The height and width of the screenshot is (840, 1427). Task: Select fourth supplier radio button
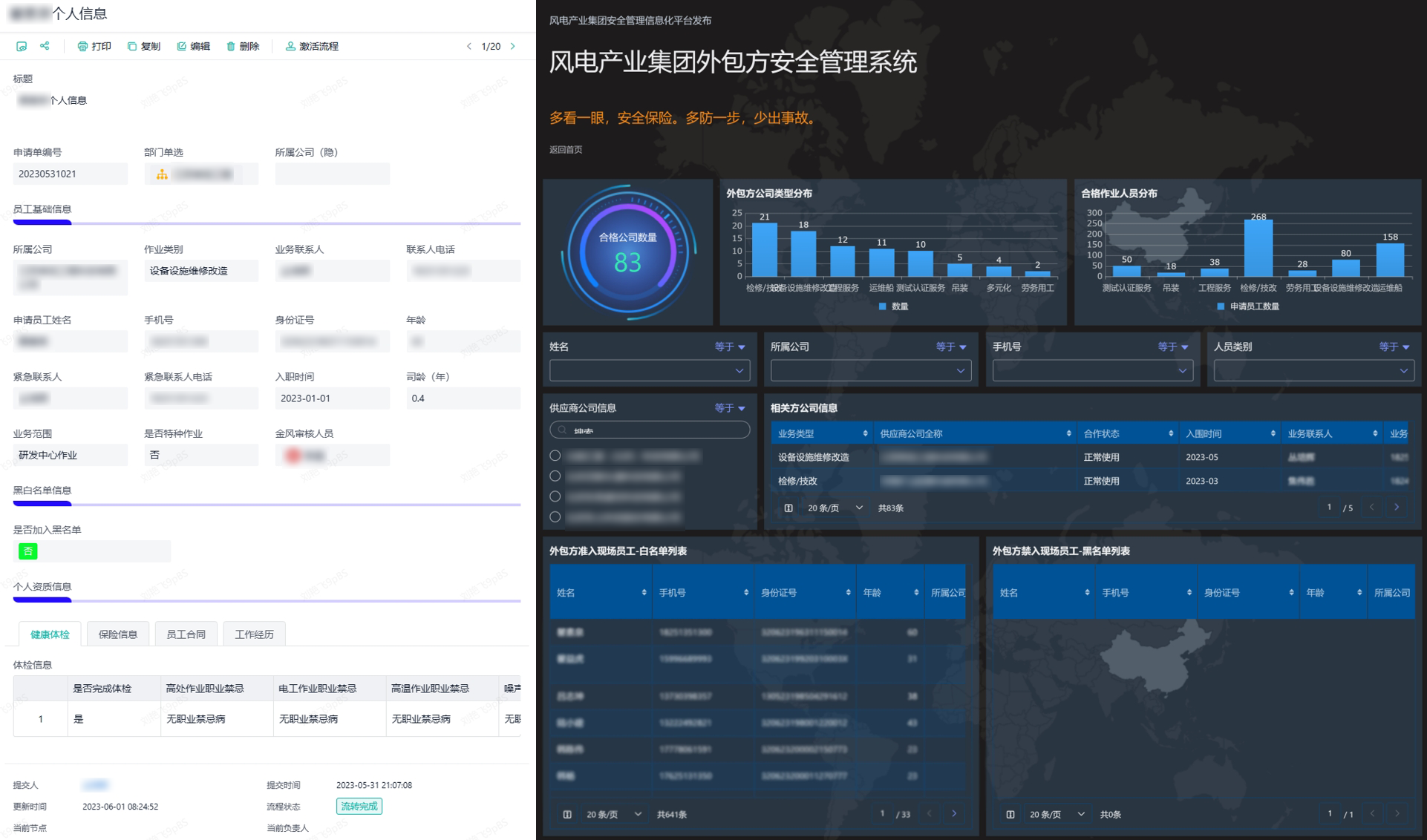point(555,516)
